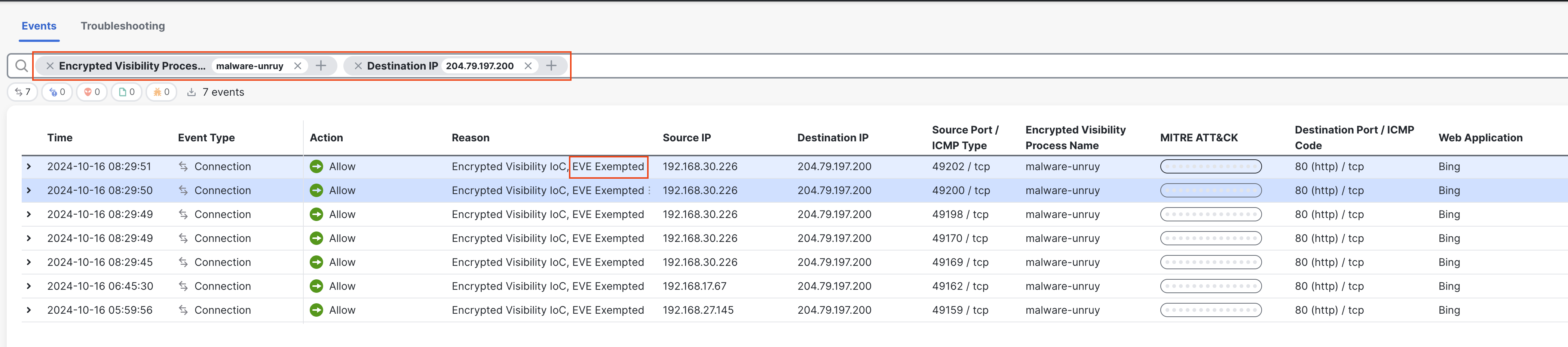Sort by the Destination IP column header

pos(833,138)
